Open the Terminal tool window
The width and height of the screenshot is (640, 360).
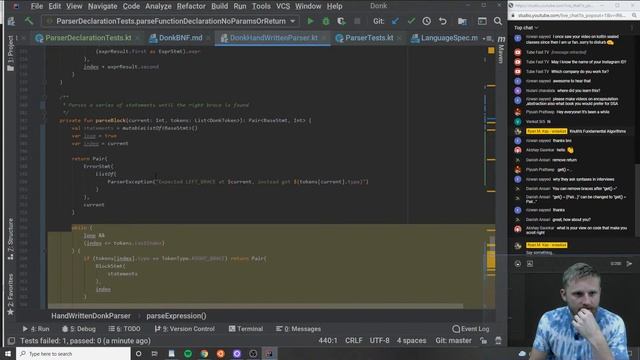coord(246,329)
